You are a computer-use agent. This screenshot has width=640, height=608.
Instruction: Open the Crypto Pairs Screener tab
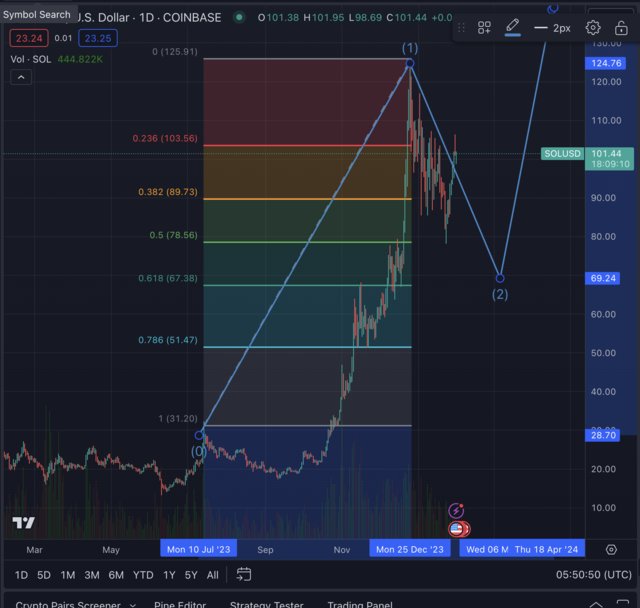pos(68,604)
